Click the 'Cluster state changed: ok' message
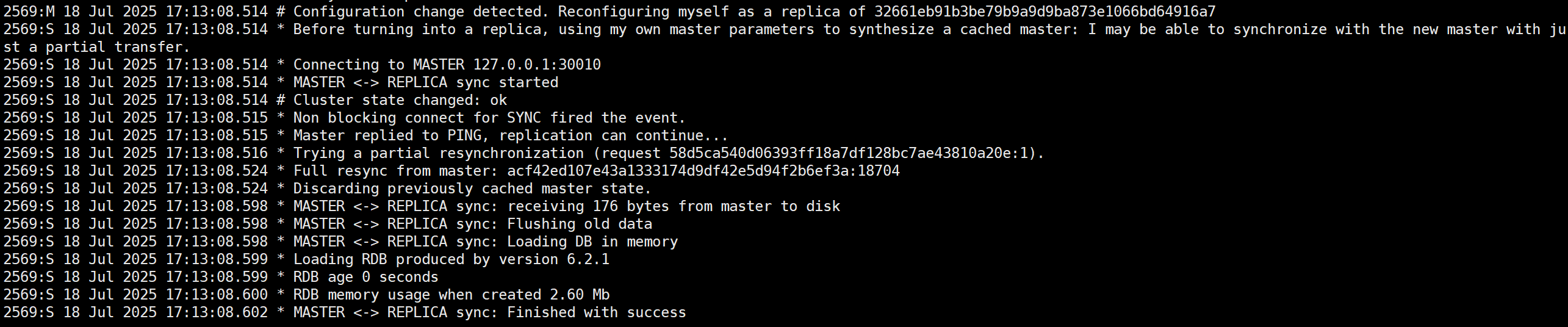The image size is (1568, 327). (400, 100)
